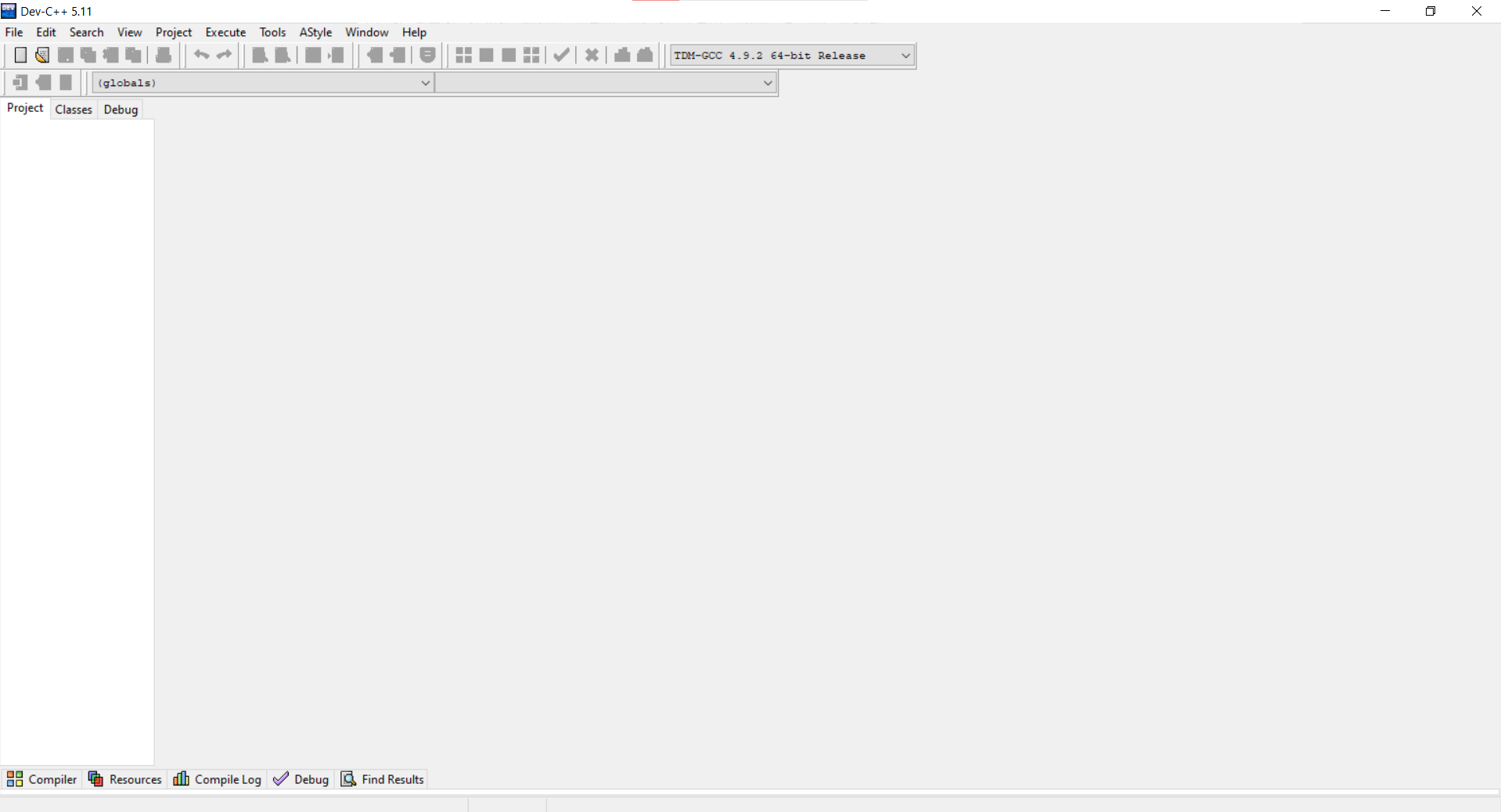Click the New file toolbar icon
The image size is (1501, 812).
point(20,55)
